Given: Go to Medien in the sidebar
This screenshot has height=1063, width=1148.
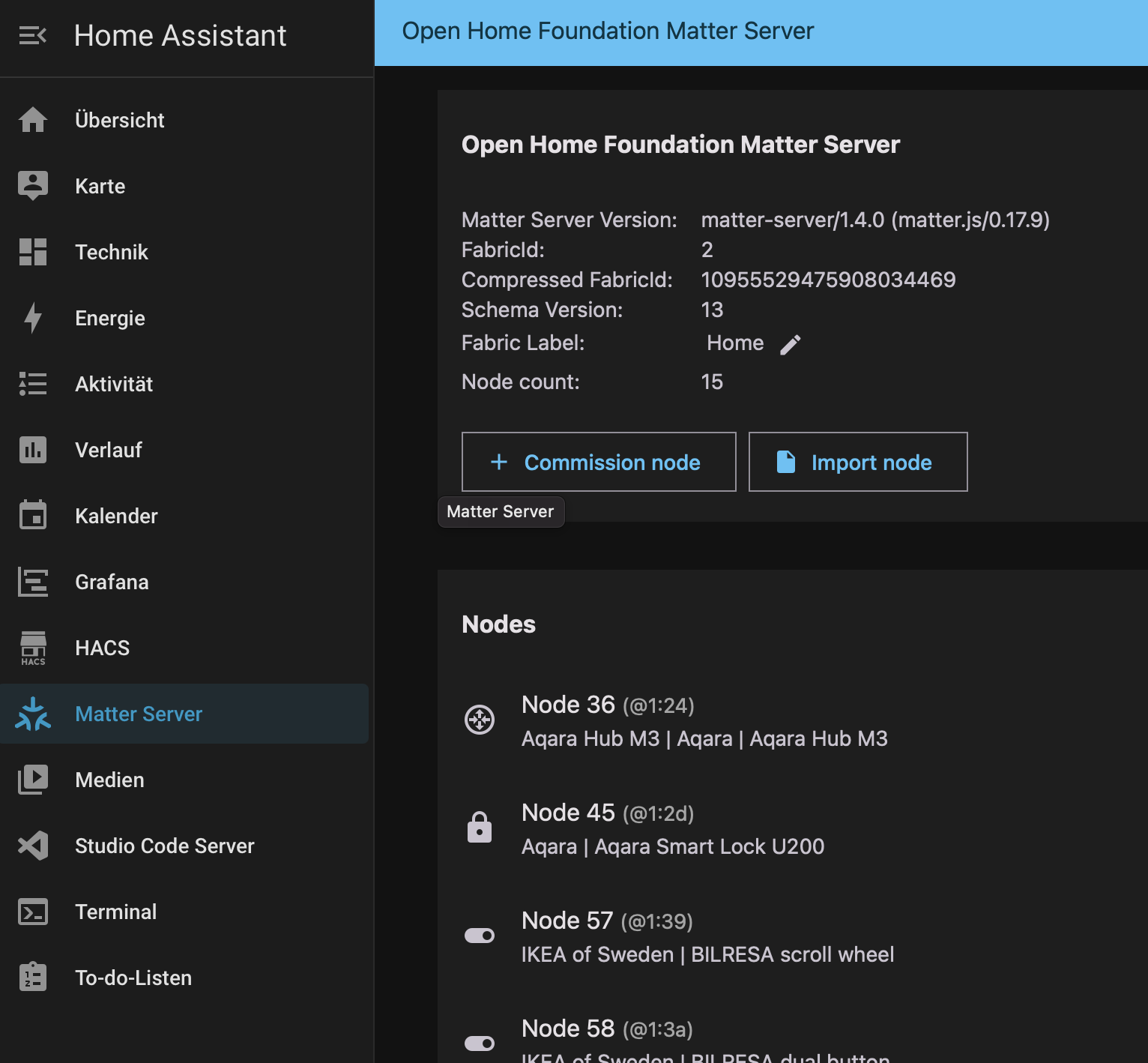Looking at the screenshot, I should (184, 780).
